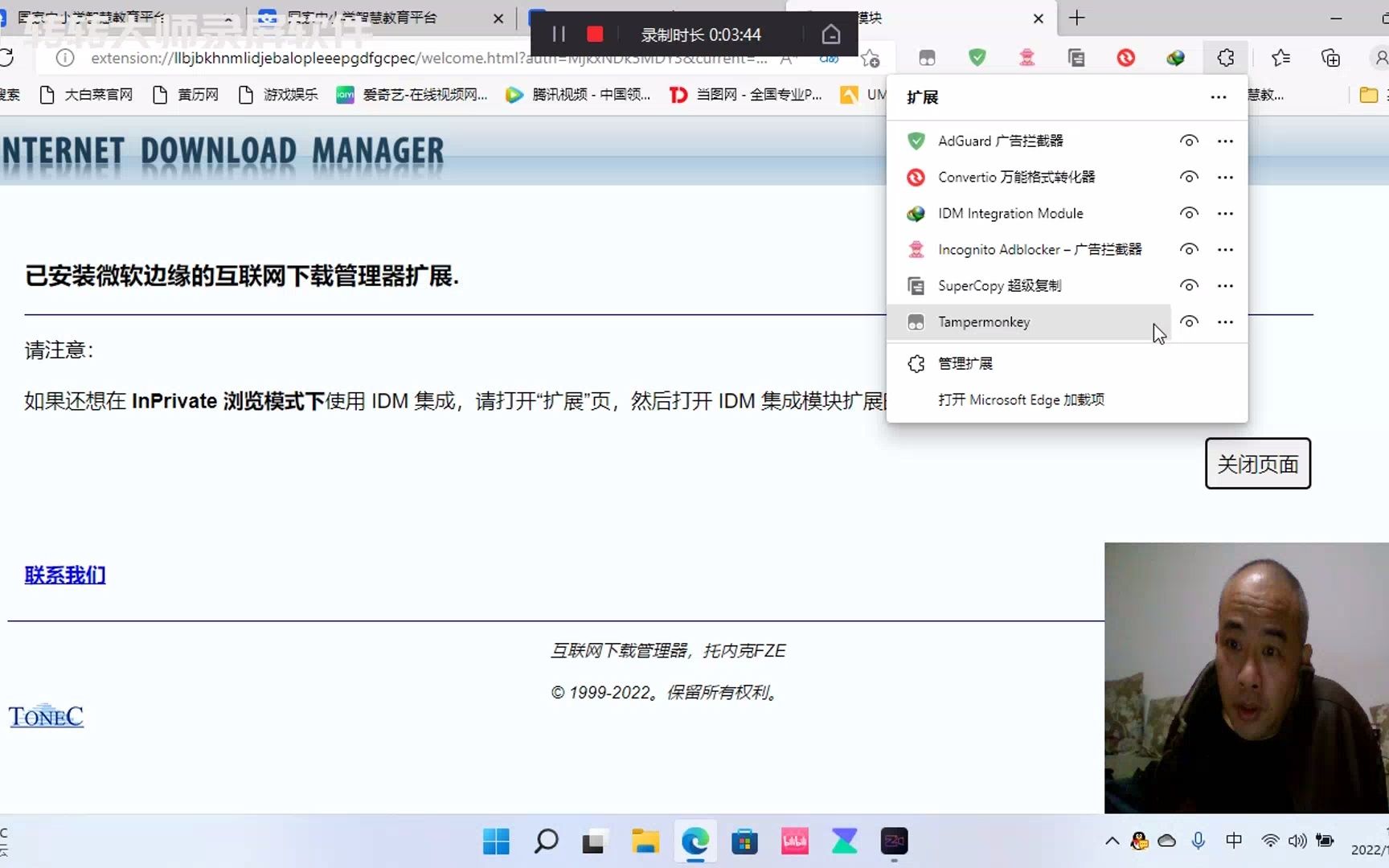Image resolution: width=1389 pixels, height=868 pixels.
Task: Select Convertio 万能格式转化器 entry
Action: [x=1029, y=177]
